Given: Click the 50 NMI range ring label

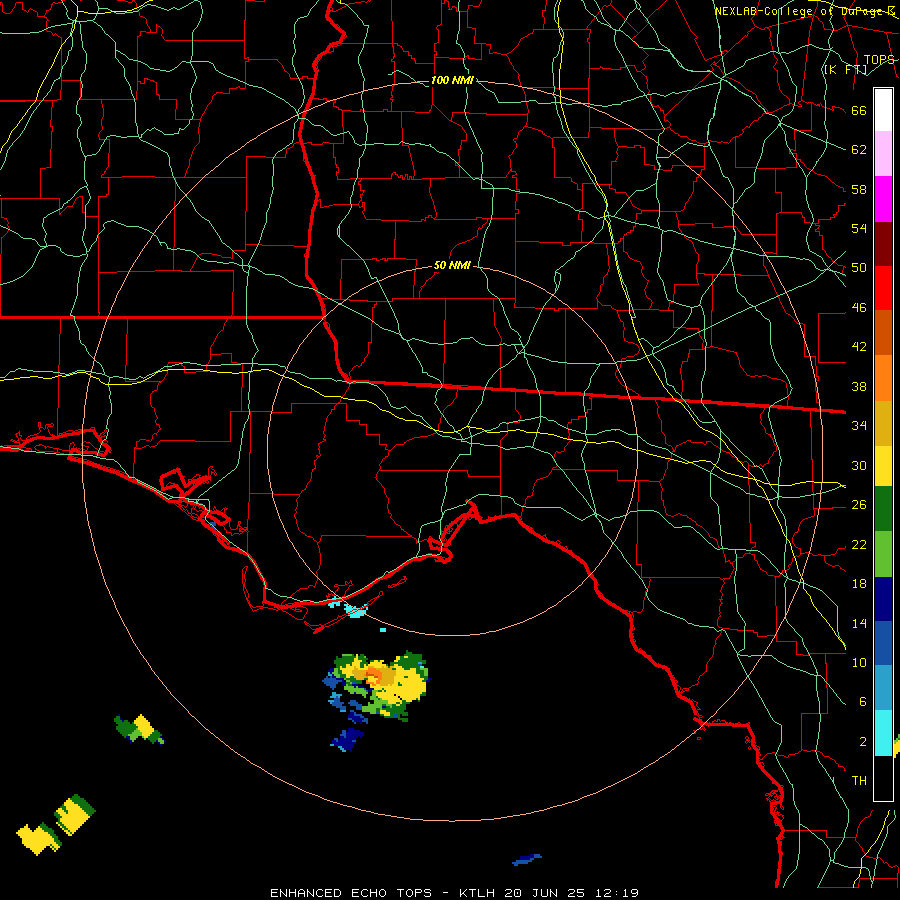Looking at the screenshot, I should click(x=452, y=265).
